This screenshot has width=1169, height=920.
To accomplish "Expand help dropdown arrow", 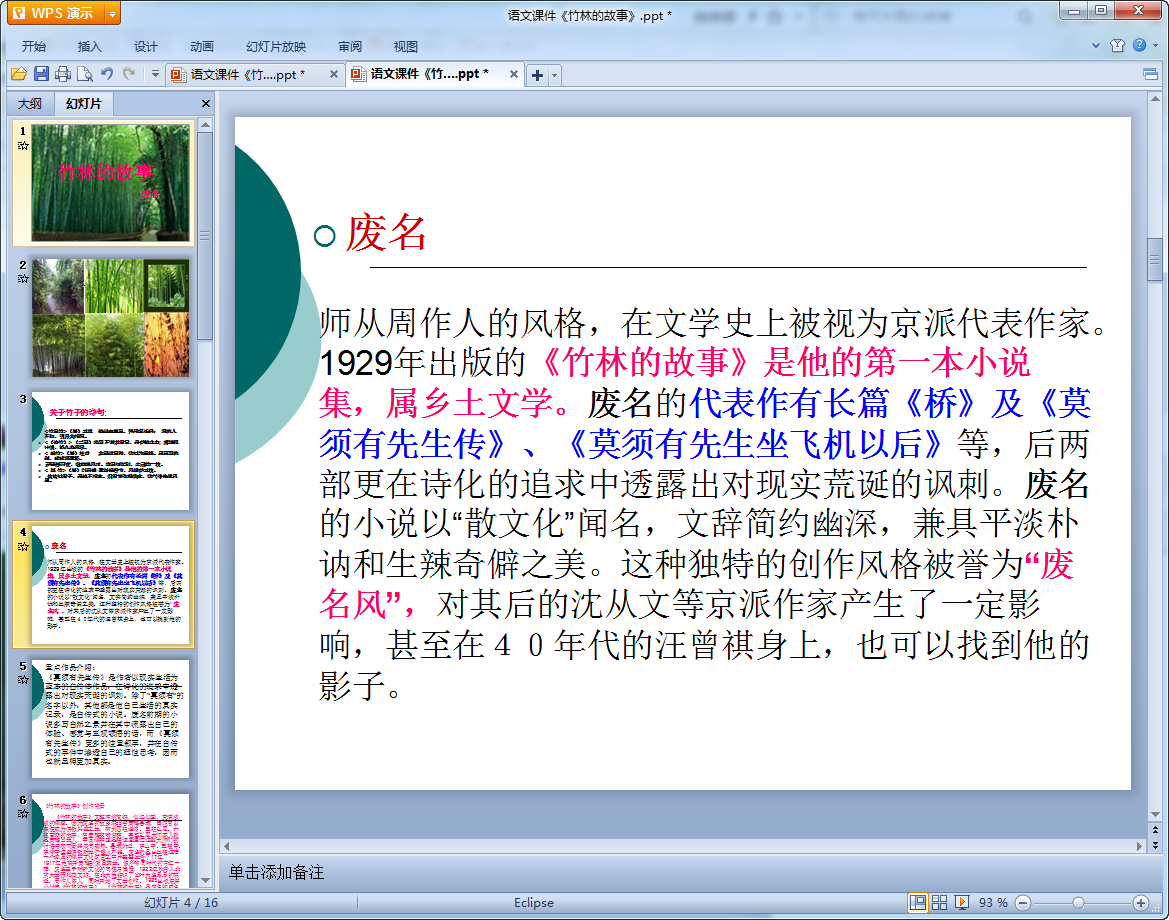I will pos(1156,45).
